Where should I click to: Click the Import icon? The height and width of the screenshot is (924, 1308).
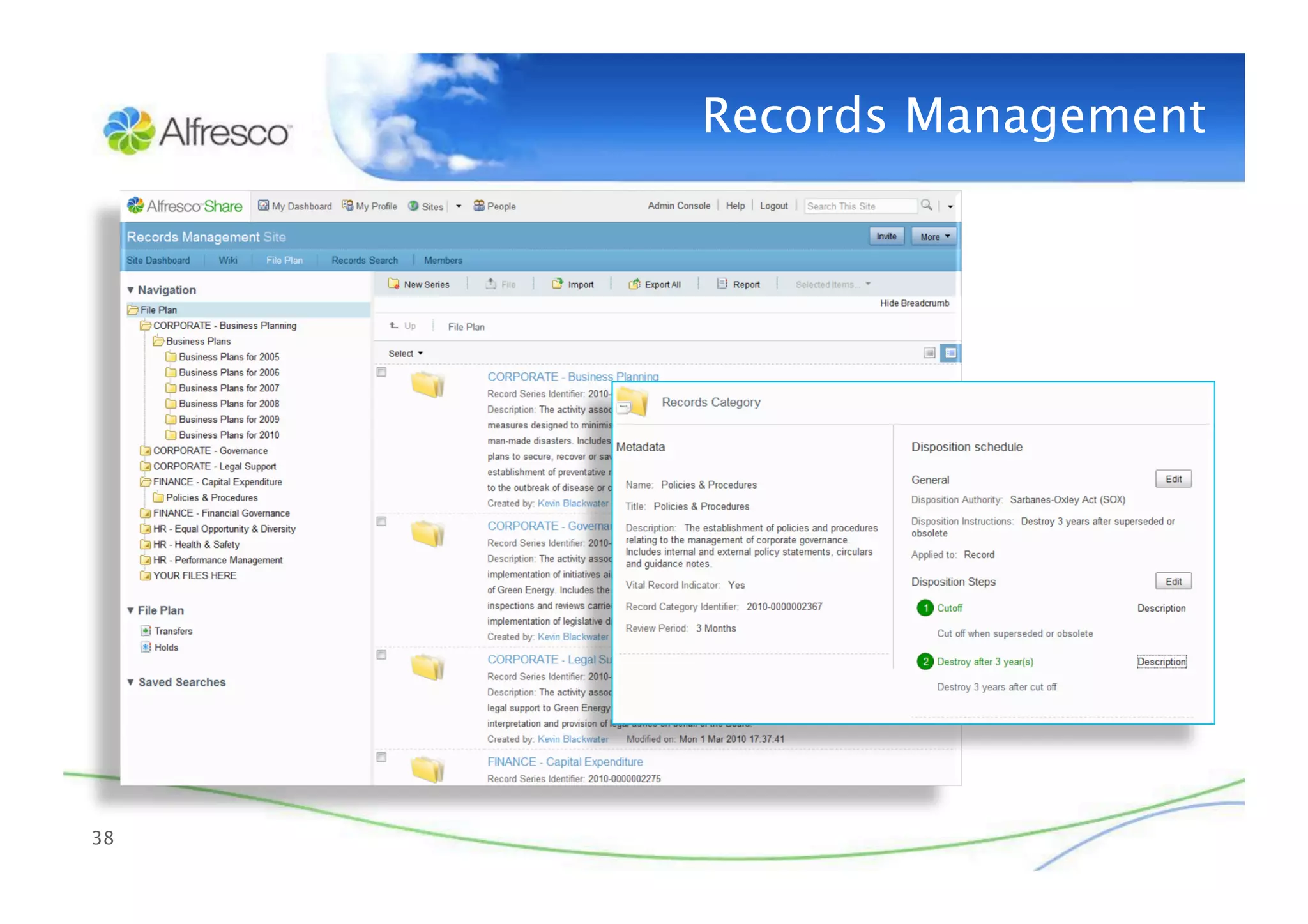557,284
